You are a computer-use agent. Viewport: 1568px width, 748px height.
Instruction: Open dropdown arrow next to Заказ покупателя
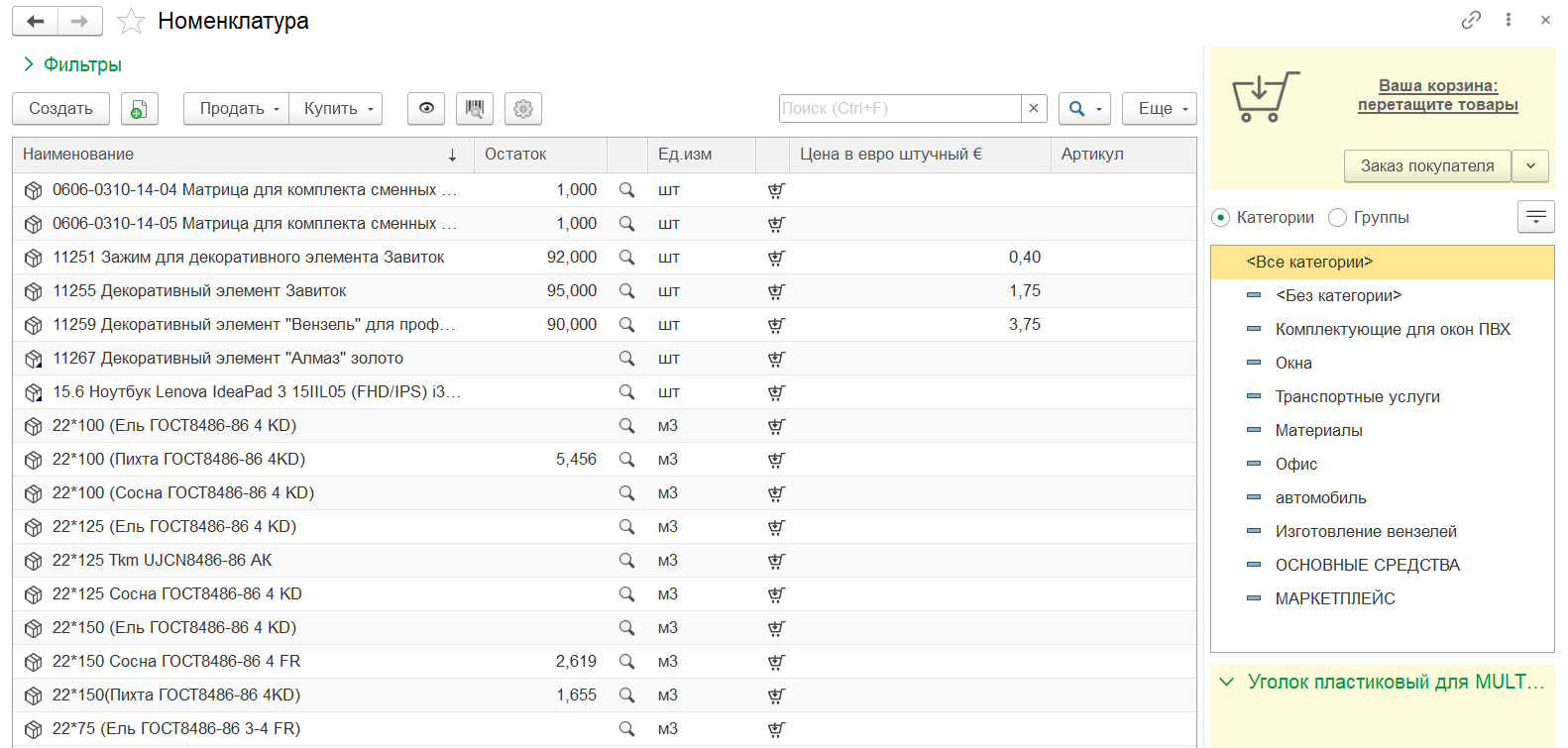tap(1530, 165)
